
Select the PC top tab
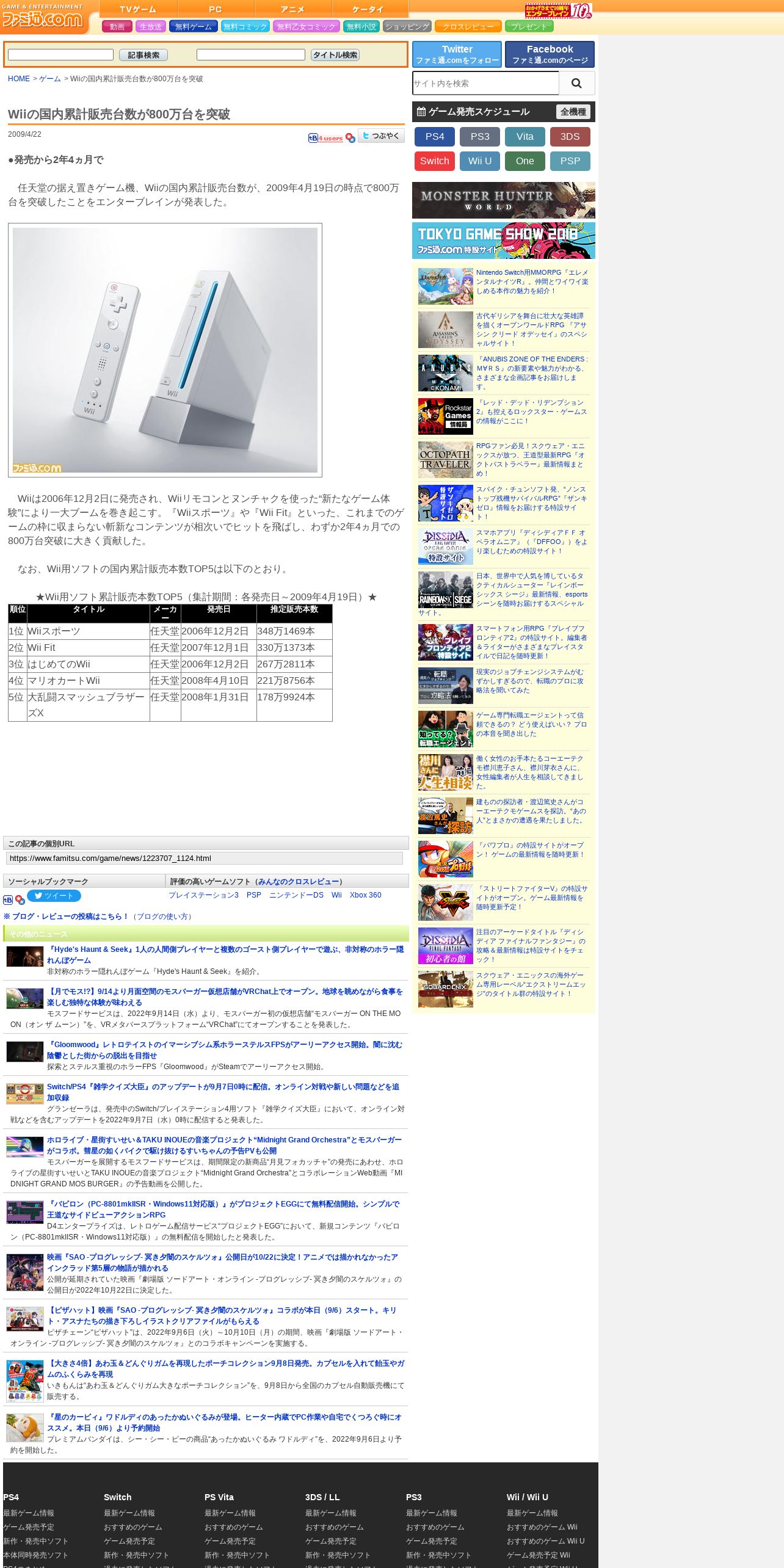[216, 9]
